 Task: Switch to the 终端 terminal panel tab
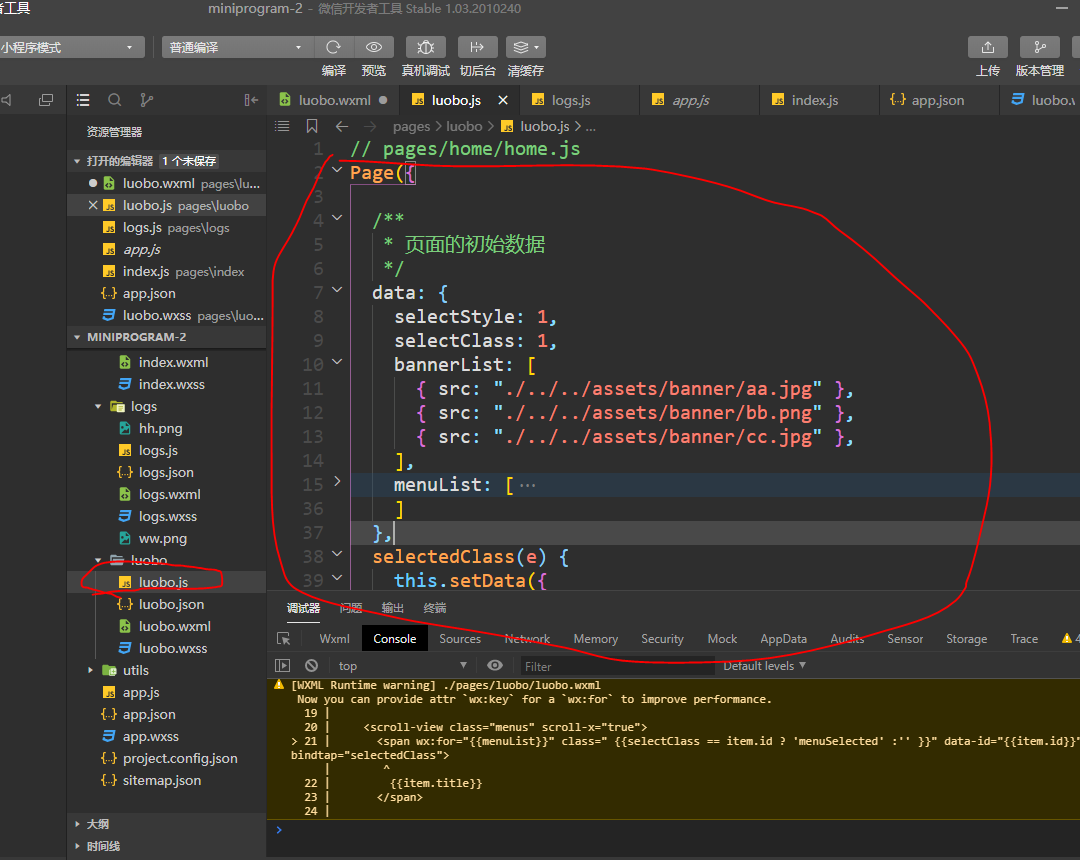435,608
